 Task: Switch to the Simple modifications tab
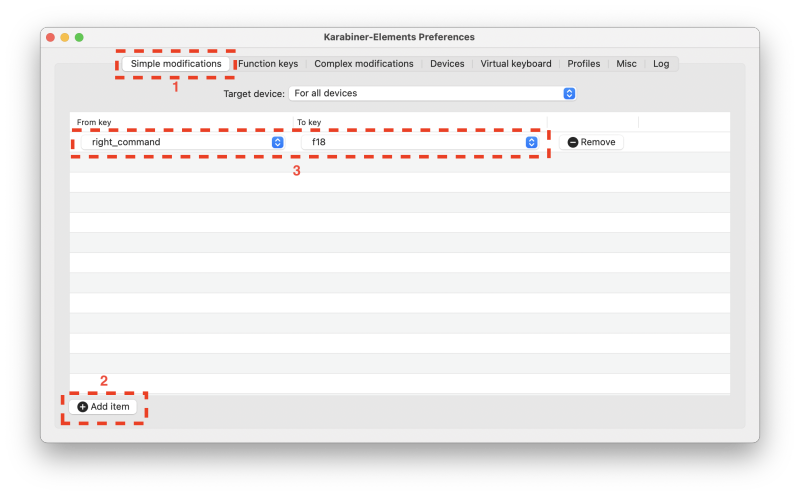[x=176, y=64]
